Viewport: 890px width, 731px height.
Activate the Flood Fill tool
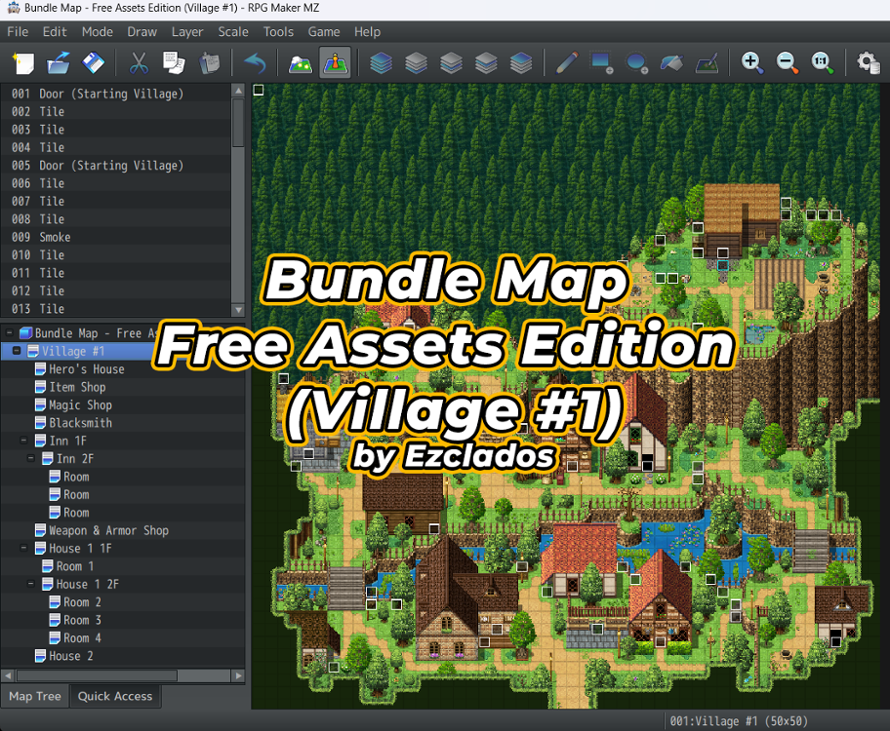point(671,62)
